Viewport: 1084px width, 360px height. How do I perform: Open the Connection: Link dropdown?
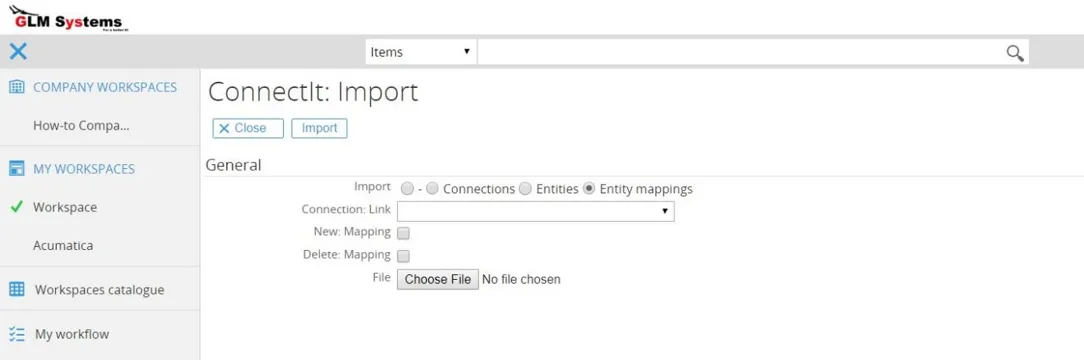[536, 211]
